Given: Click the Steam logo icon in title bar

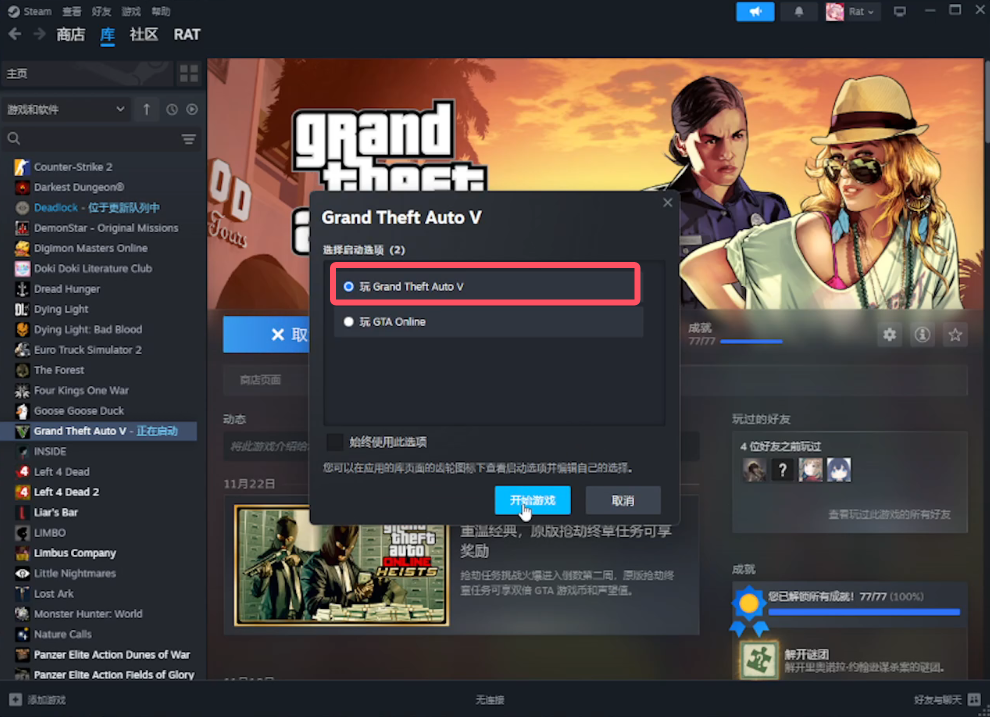Looking at the screenshot, I should [x=13, y=11].
